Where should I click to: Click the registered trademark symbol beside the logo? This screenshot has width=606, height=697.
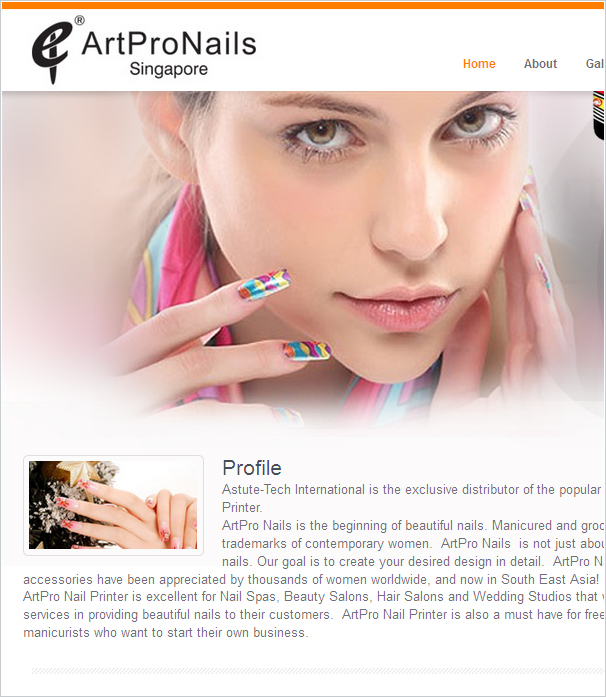tap(79, 20)
